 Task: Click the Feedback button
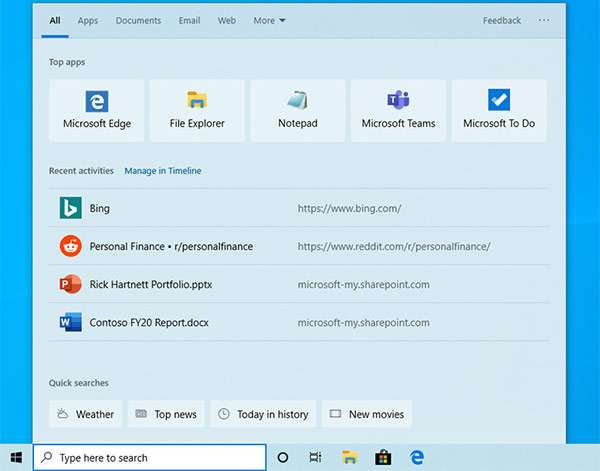coord(502,20)
